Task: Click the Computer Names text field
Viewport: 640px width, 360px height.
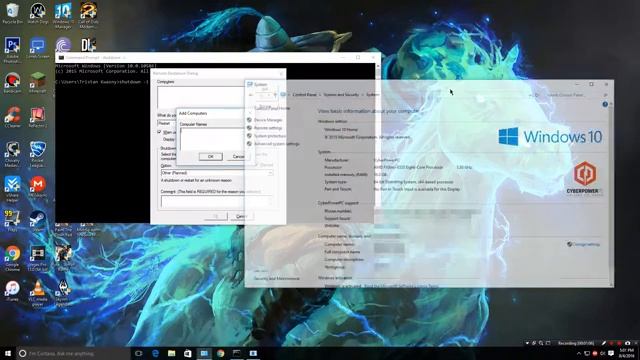Action: tap(213, 139)
